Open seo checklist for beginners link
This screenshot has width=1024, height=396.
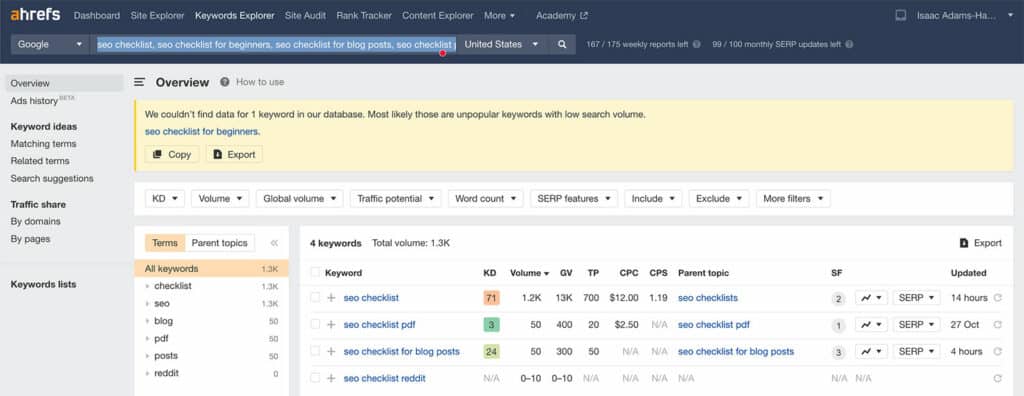tap(202, 131)
